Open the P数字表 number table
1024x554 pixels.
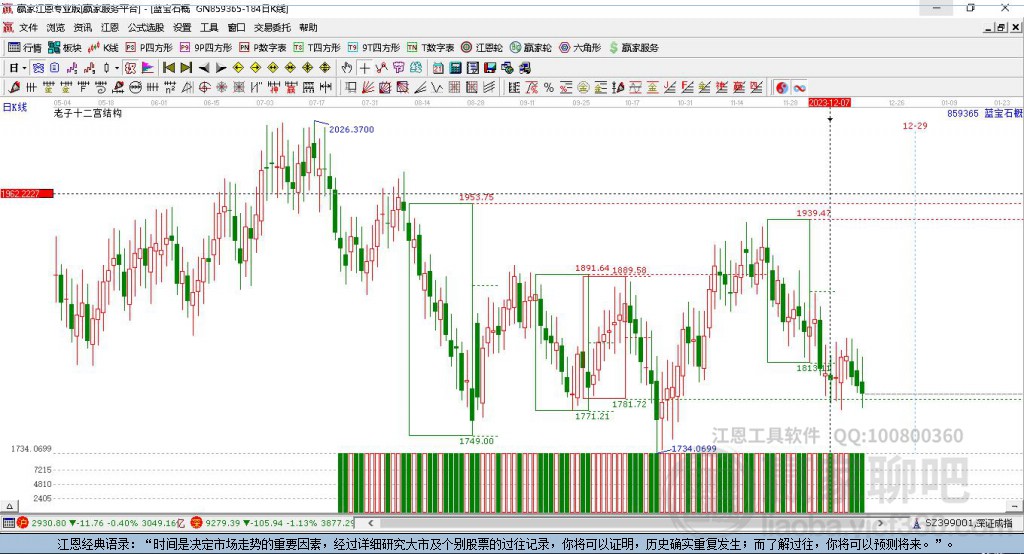[x=262, y=48]
